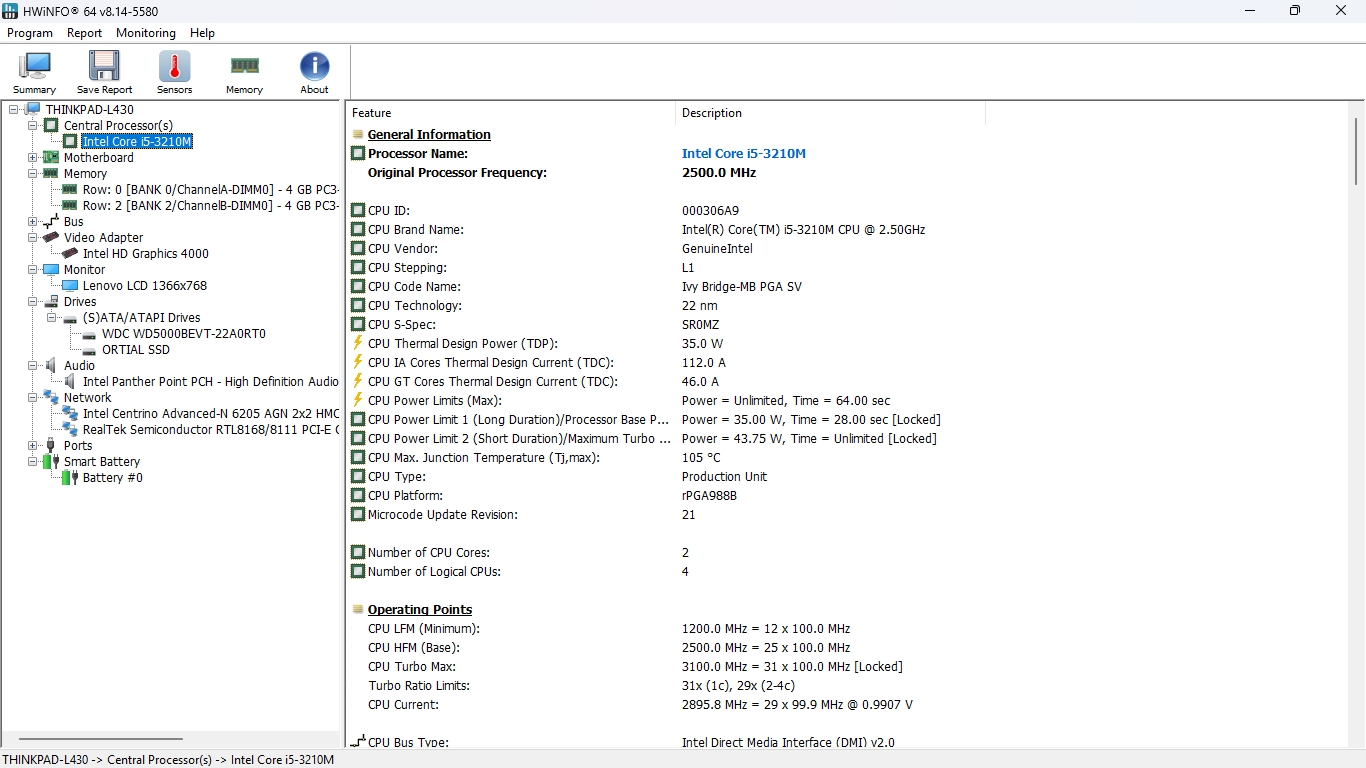Click the Central Processor(s) chip icon
Screen dimensions: 1366x768
point(51,126)
